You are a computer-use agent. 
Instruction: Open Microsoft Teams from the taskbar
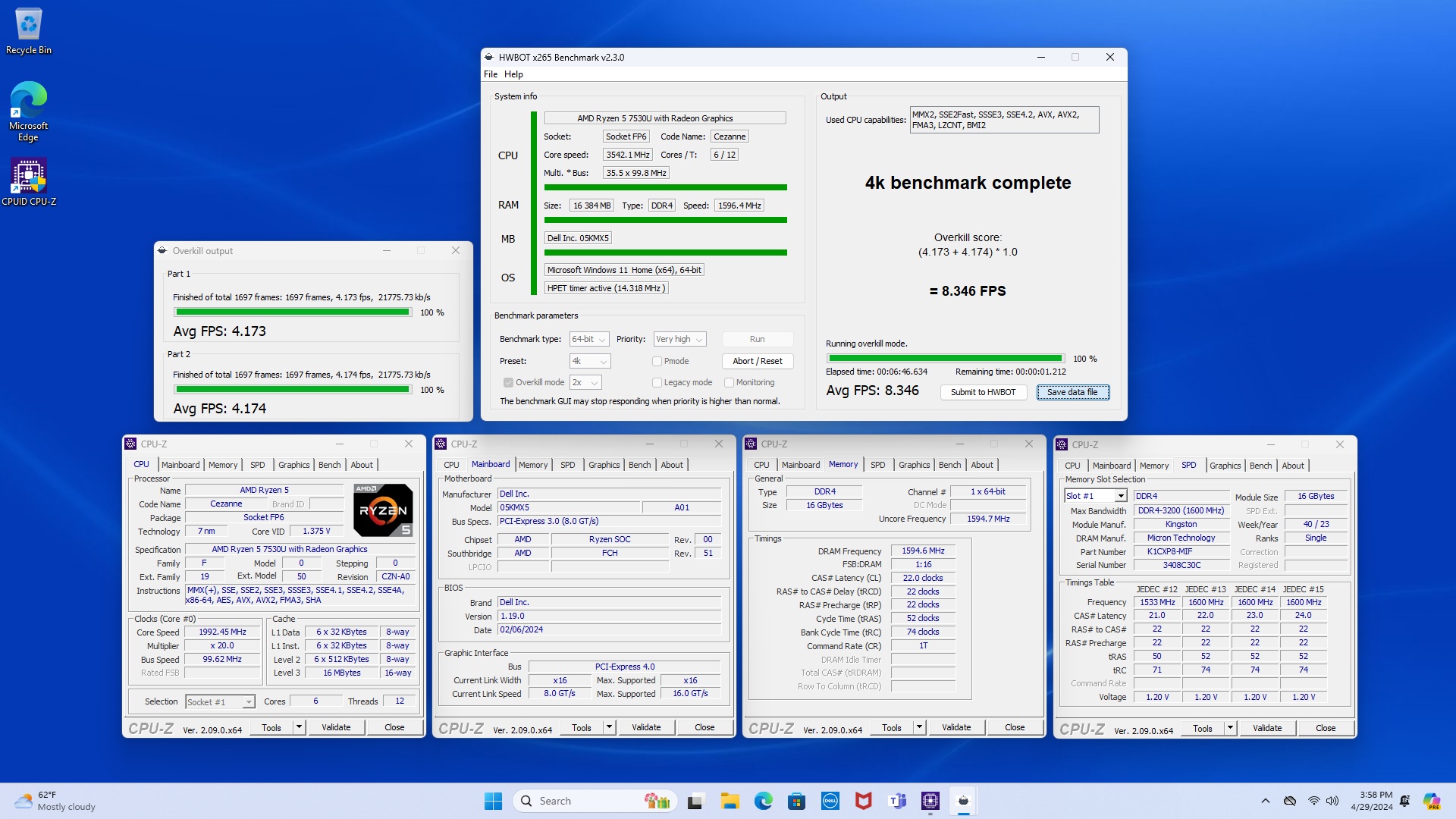click(897, 801)
